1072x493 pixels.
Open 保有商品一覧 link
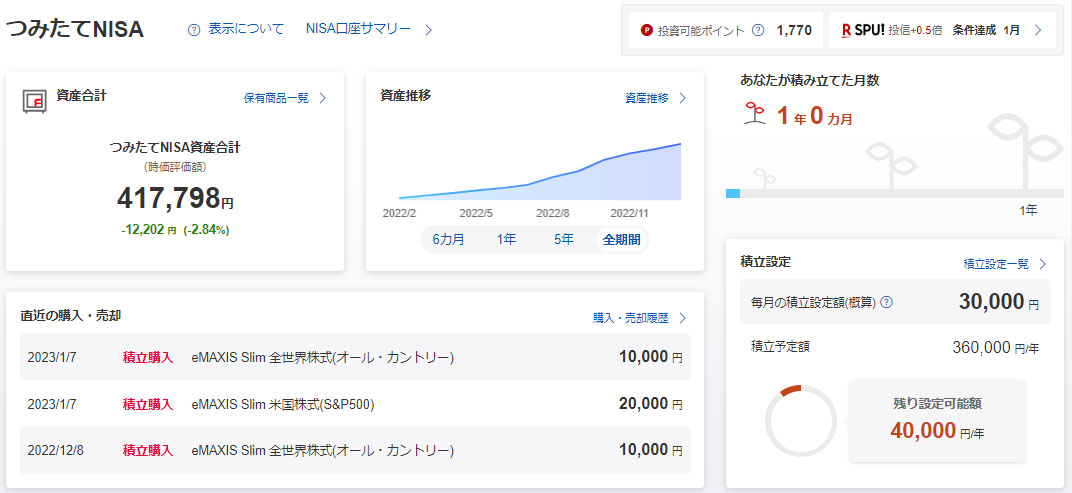276,98
